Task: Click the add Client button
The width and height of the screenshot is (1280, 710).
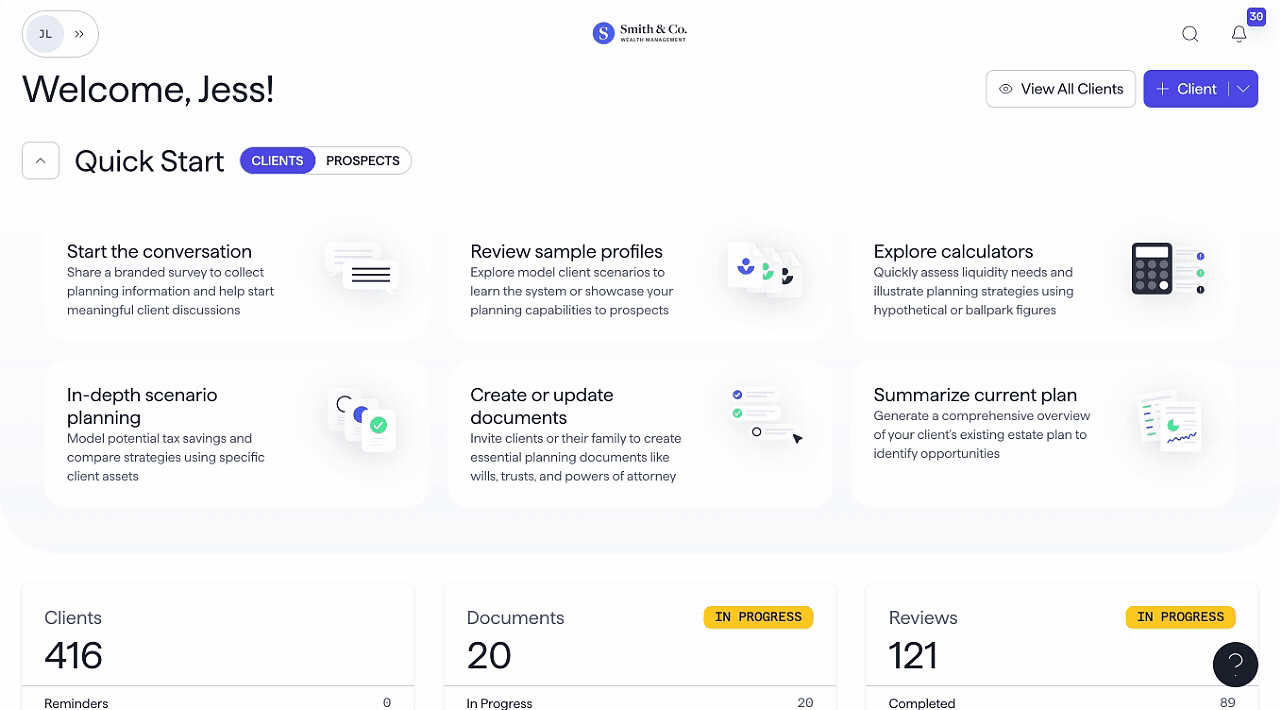Action: (1187, 89)
